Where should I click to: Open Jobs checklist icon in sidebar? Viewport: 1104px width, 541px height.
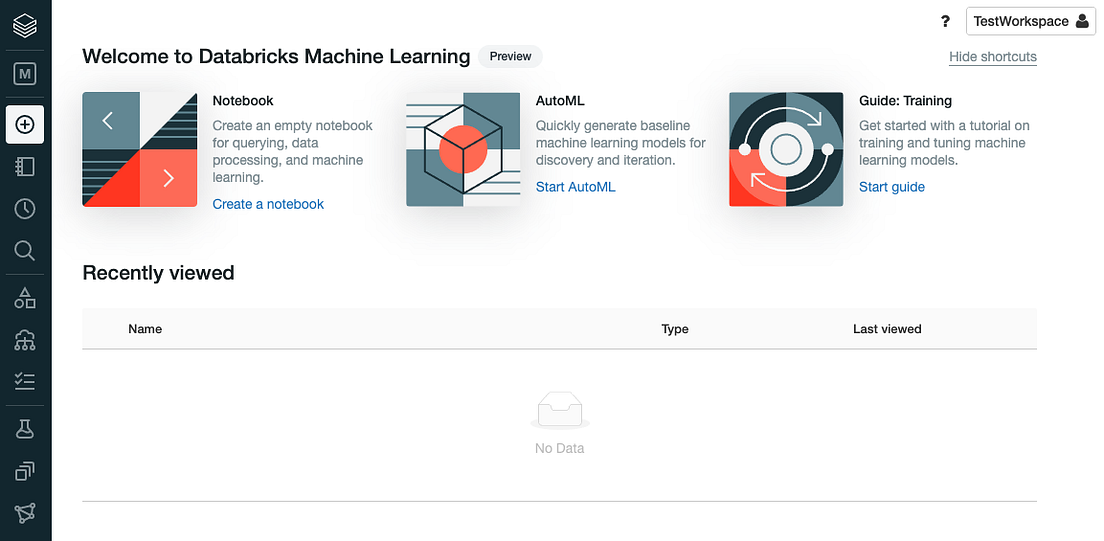click(x=25, y=382)
